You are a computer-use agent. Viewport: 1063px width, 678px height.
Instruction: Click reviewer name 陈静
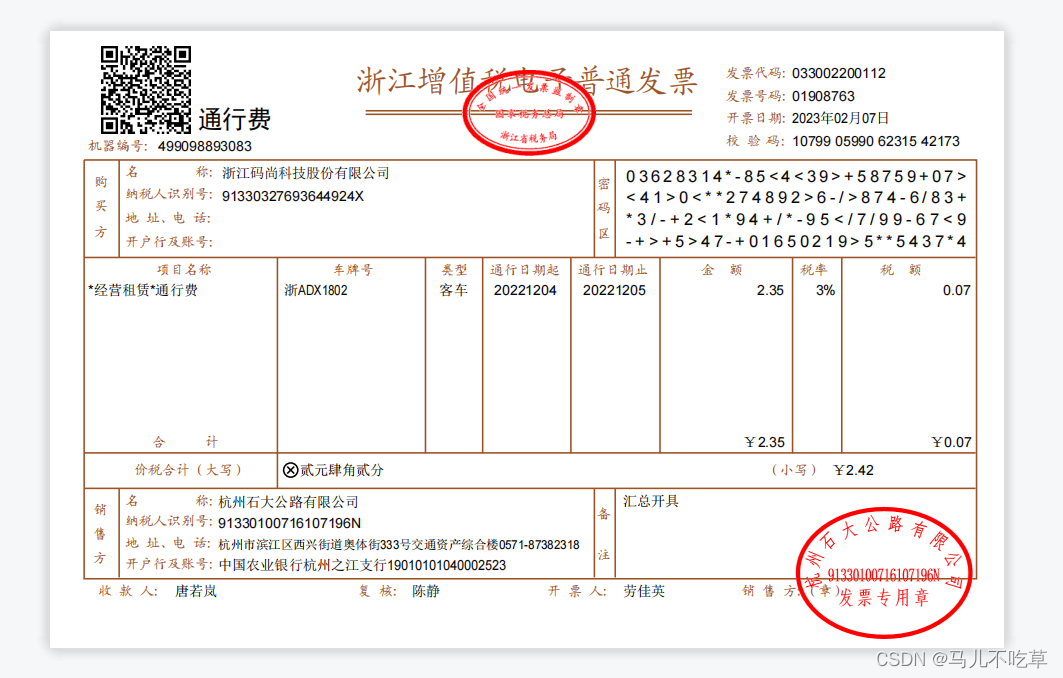(x=426, y=591)
